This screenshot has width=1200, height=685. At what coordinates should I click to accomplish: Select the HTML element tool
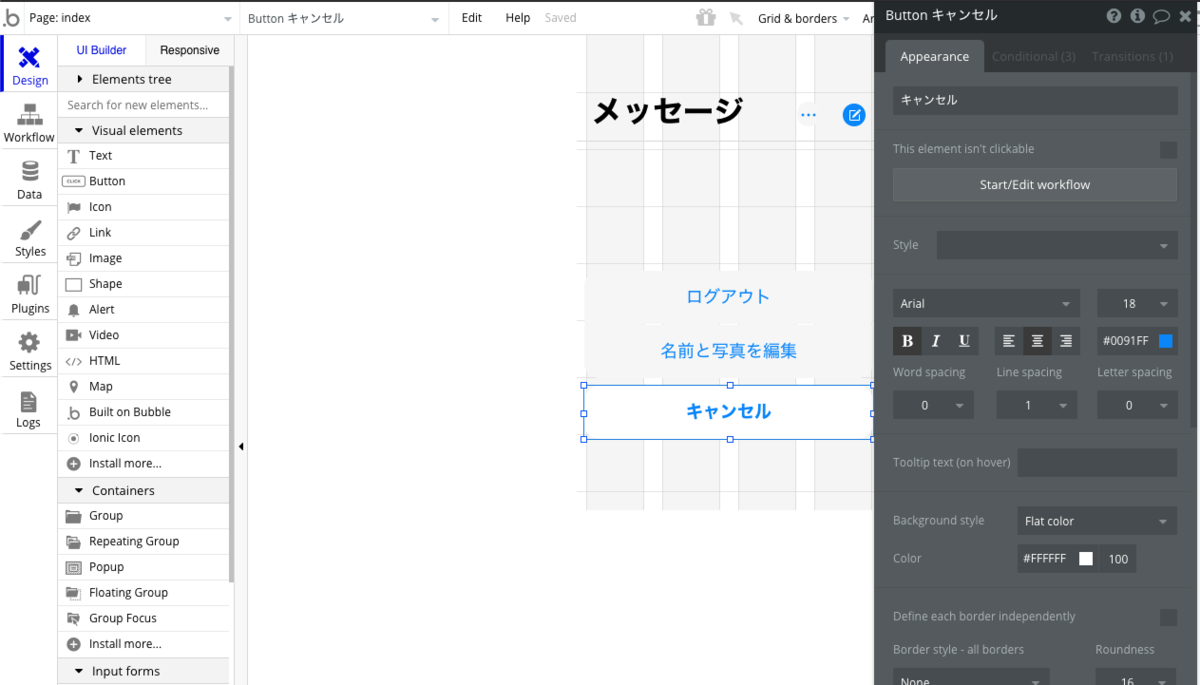click(x=144, y=361)
